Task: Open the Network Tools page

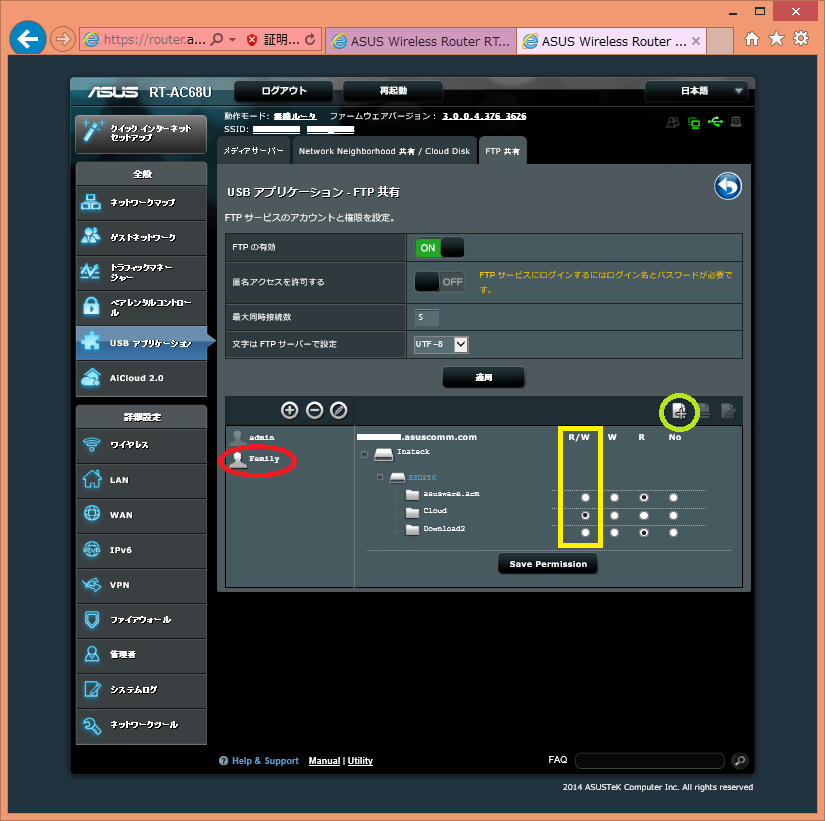Action: (x=141, y=725)
